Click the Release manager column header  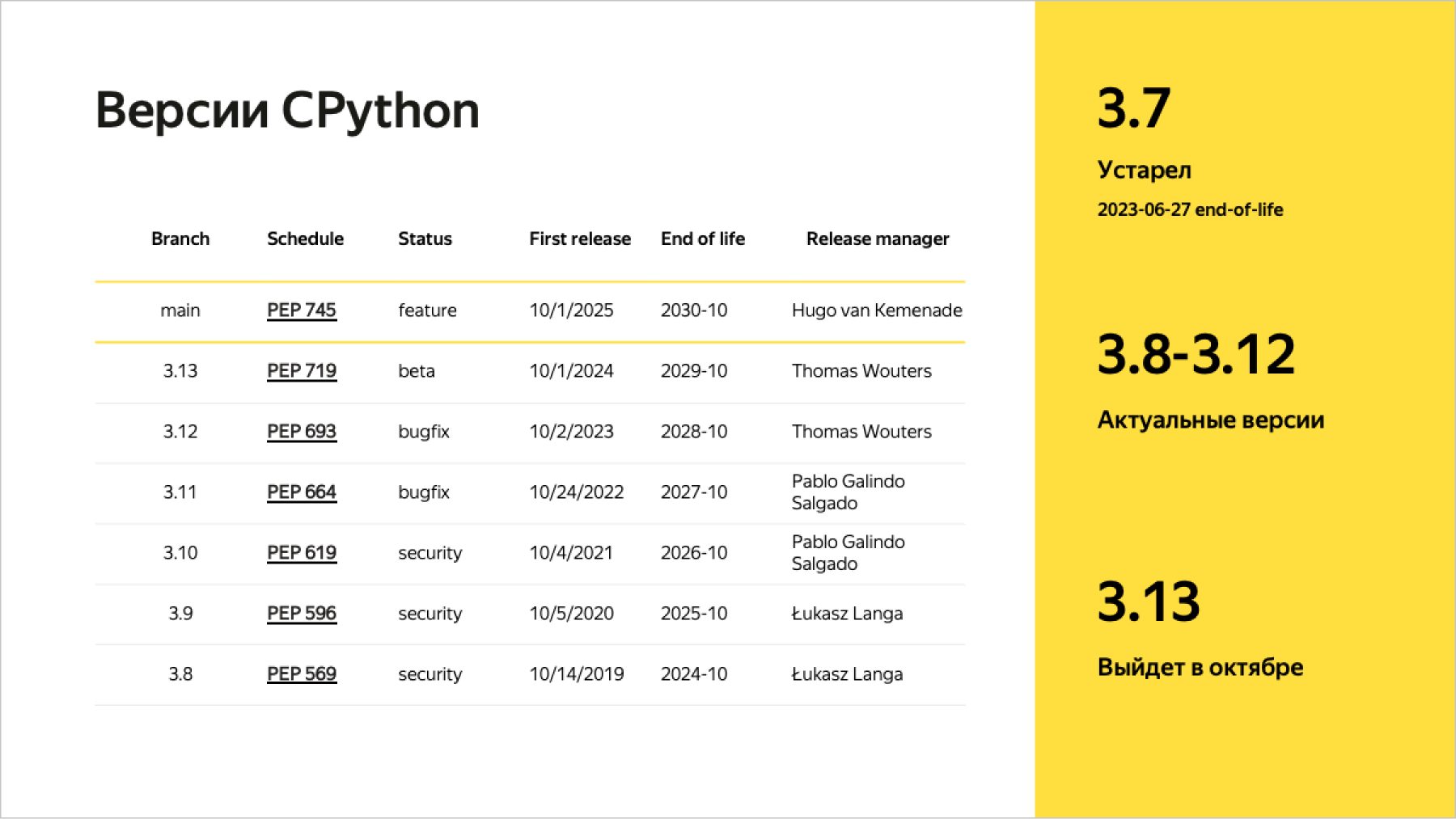[878, 239]
